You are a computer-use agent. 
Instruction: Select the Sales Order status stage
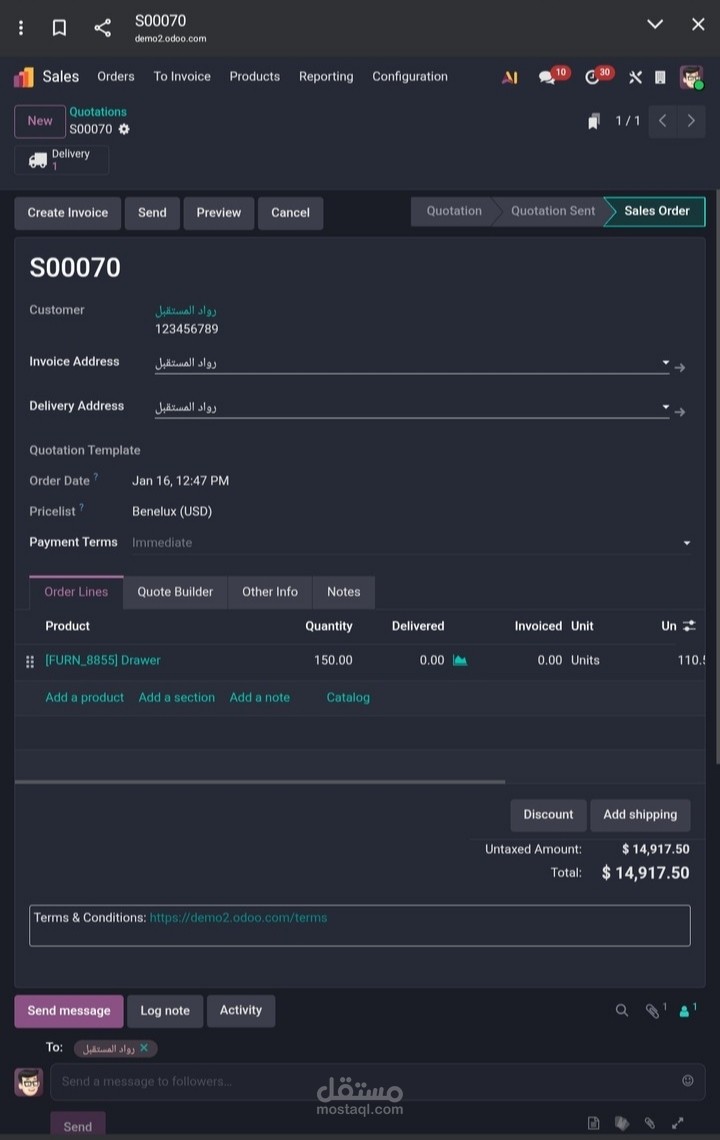coord(656,212)
